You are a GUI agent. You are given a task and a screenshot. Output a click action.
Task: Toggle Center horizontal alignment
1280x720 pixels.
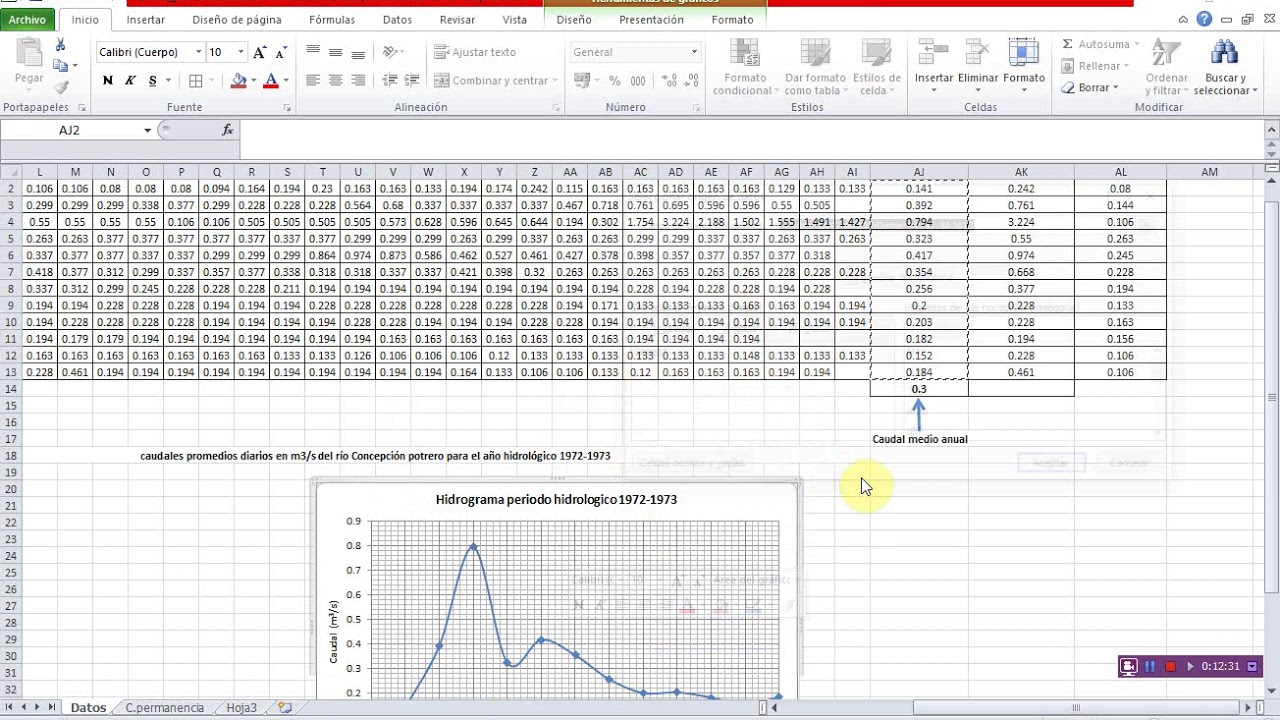point(335,80)
